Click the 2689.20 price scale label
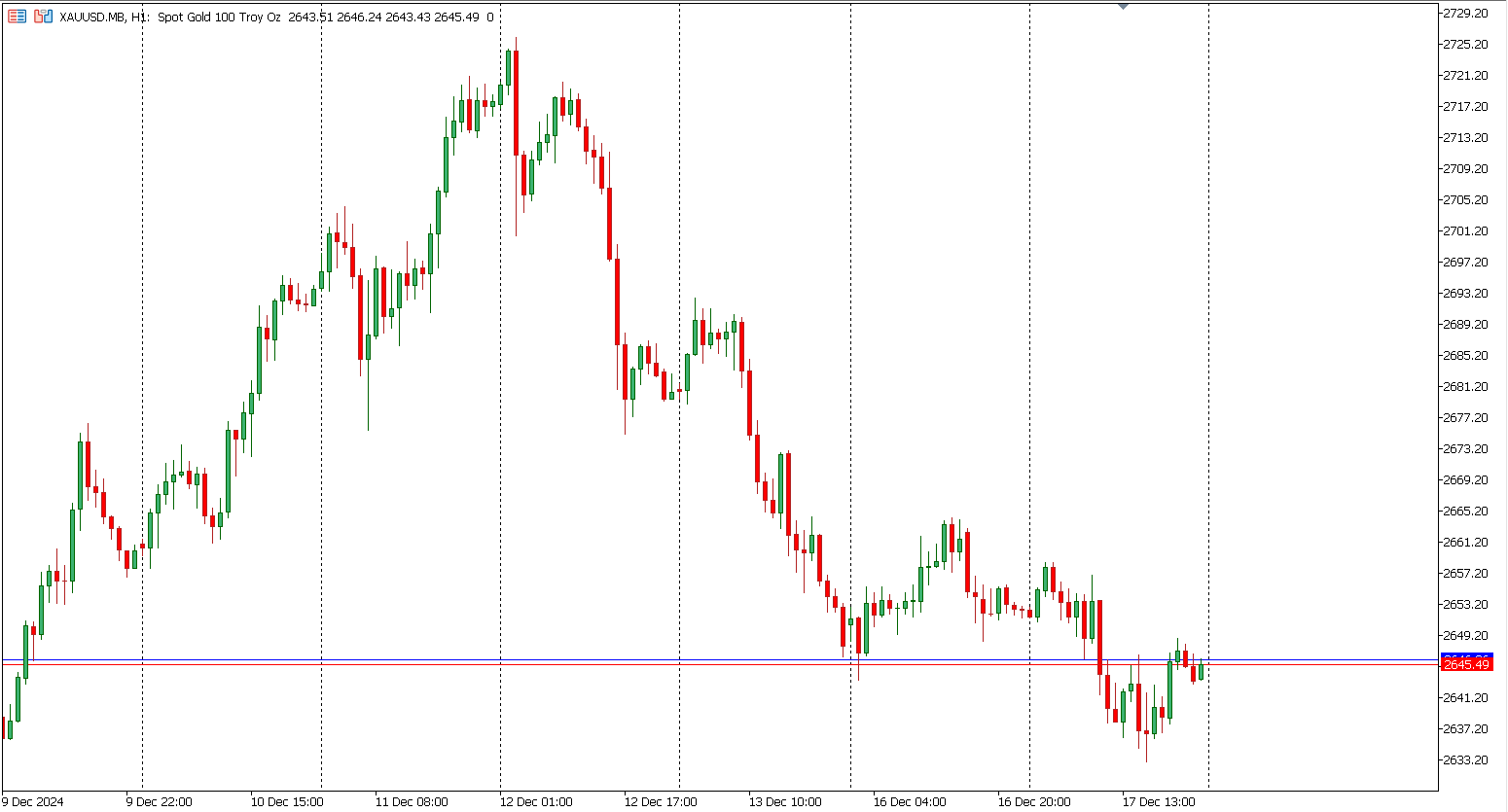 pyautogui.click(x=1466, y=324)
